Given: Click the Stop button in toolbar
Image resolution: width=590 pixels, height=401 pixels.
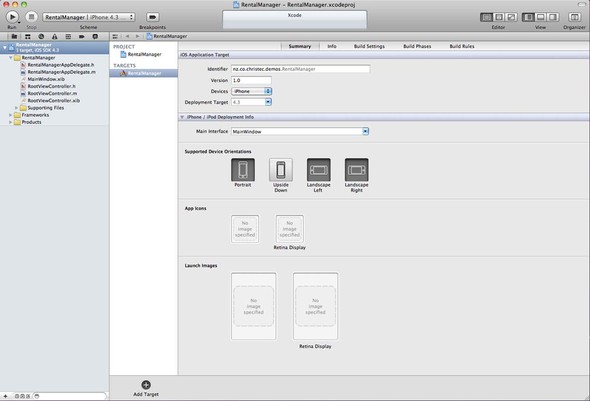Looking at the screenshot, I should click(31, 17).
